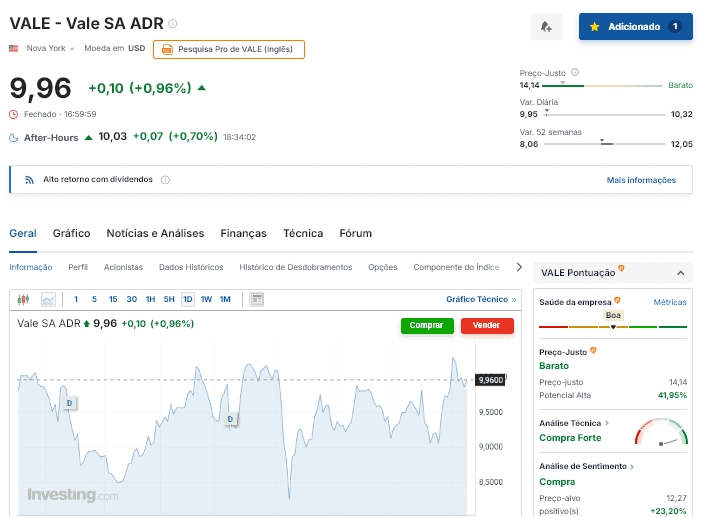The width and height of the screenshot is (703, 517).
Task: Set chart interval to 1W
Action: click(x=206, y=299)
